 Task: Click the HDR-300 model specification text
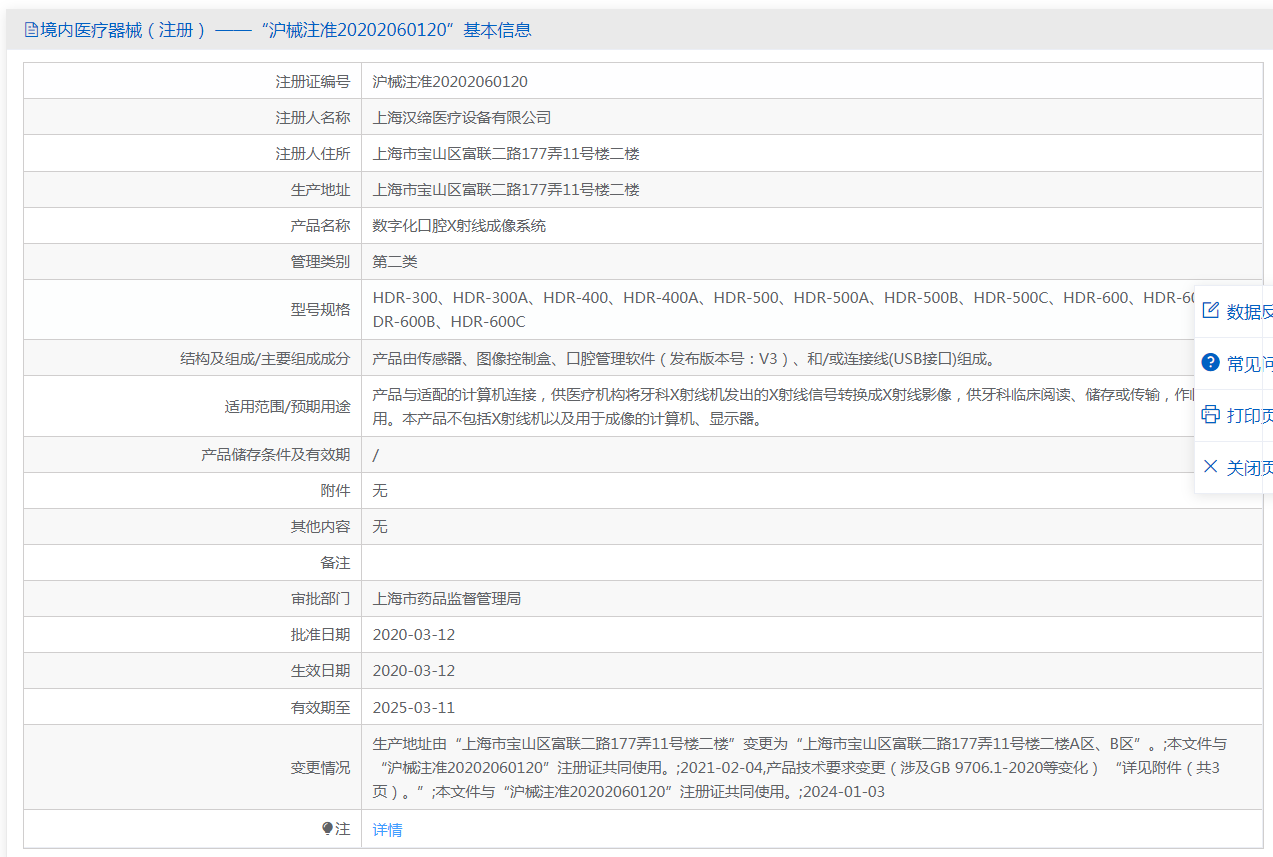785,309
